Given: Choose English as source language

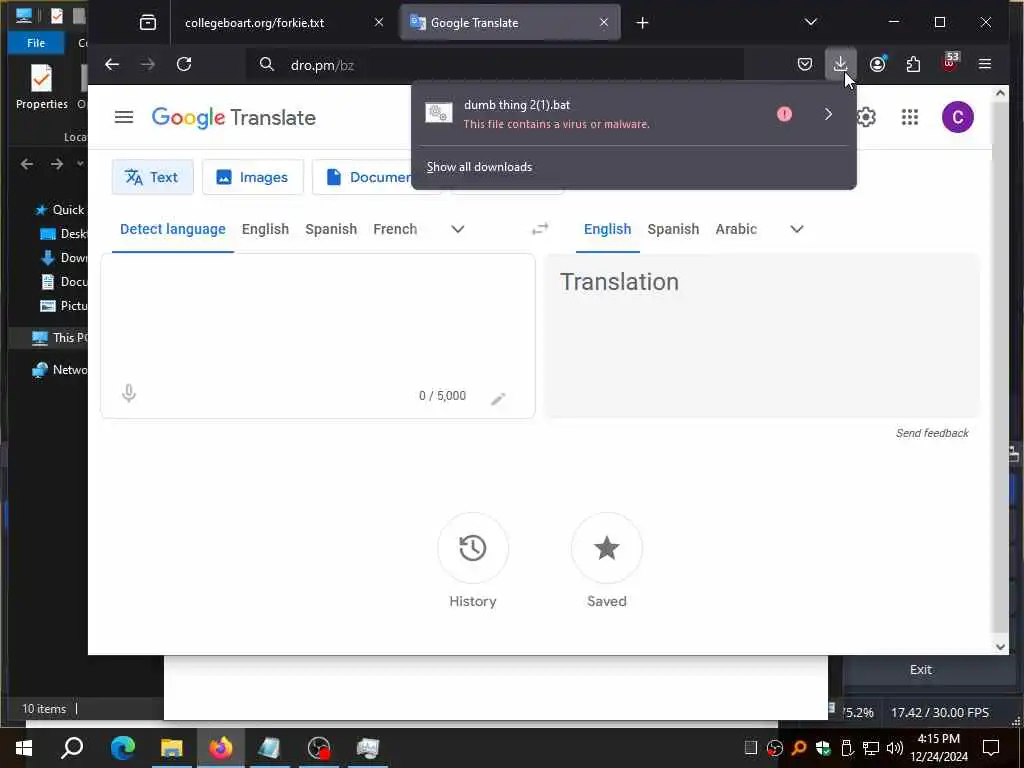Looking at the screenshot, I should (x=265, y=229).
